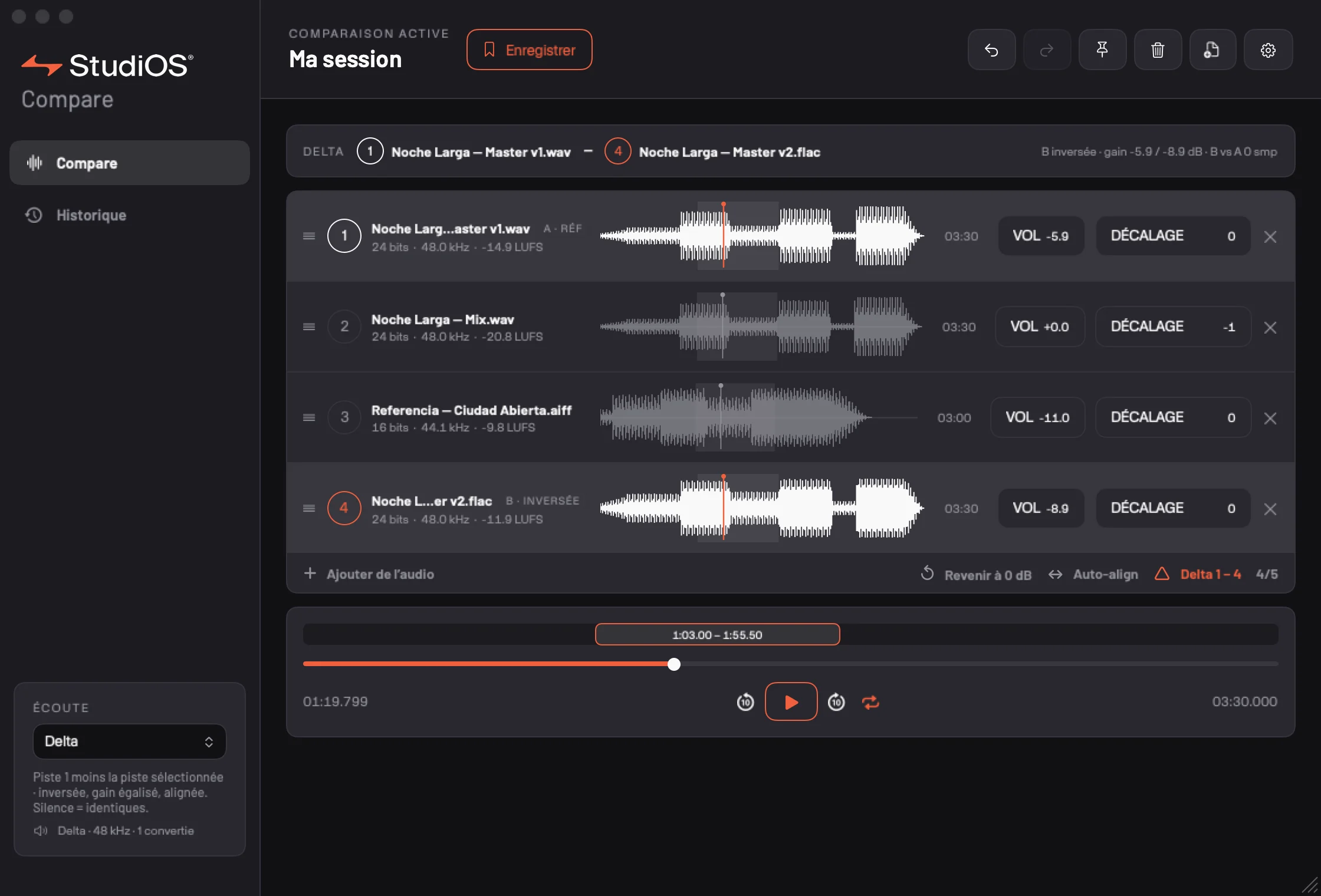Image resolution: width=1321 pixels, height=896 pixels.
Task: Remove Ciudad Abierta.aiff track with X
Action: tap(1270, 419)
